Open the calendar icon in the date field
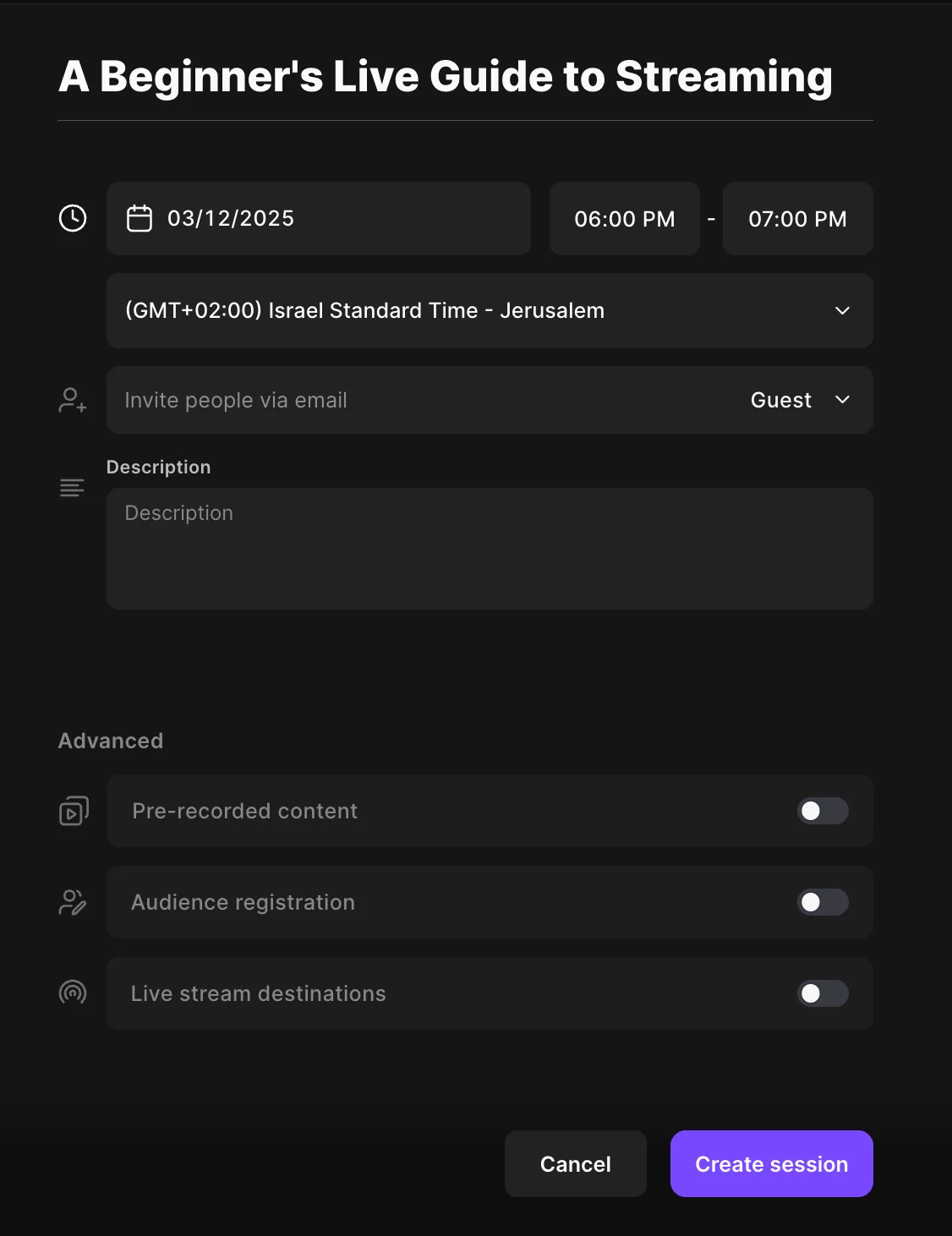This screenshot has height=1236, width=952. [140, 218]
